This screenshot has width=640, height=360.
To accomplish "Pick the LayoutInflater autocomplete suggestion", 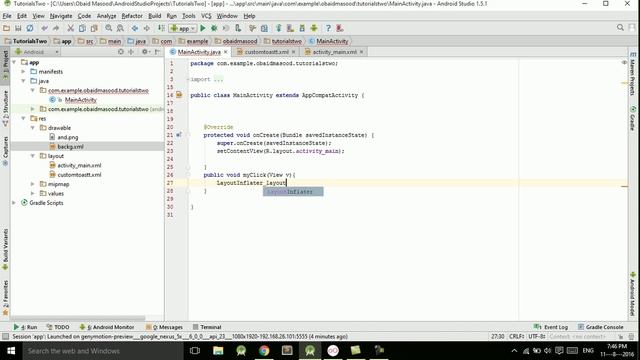I will [293, 191].
